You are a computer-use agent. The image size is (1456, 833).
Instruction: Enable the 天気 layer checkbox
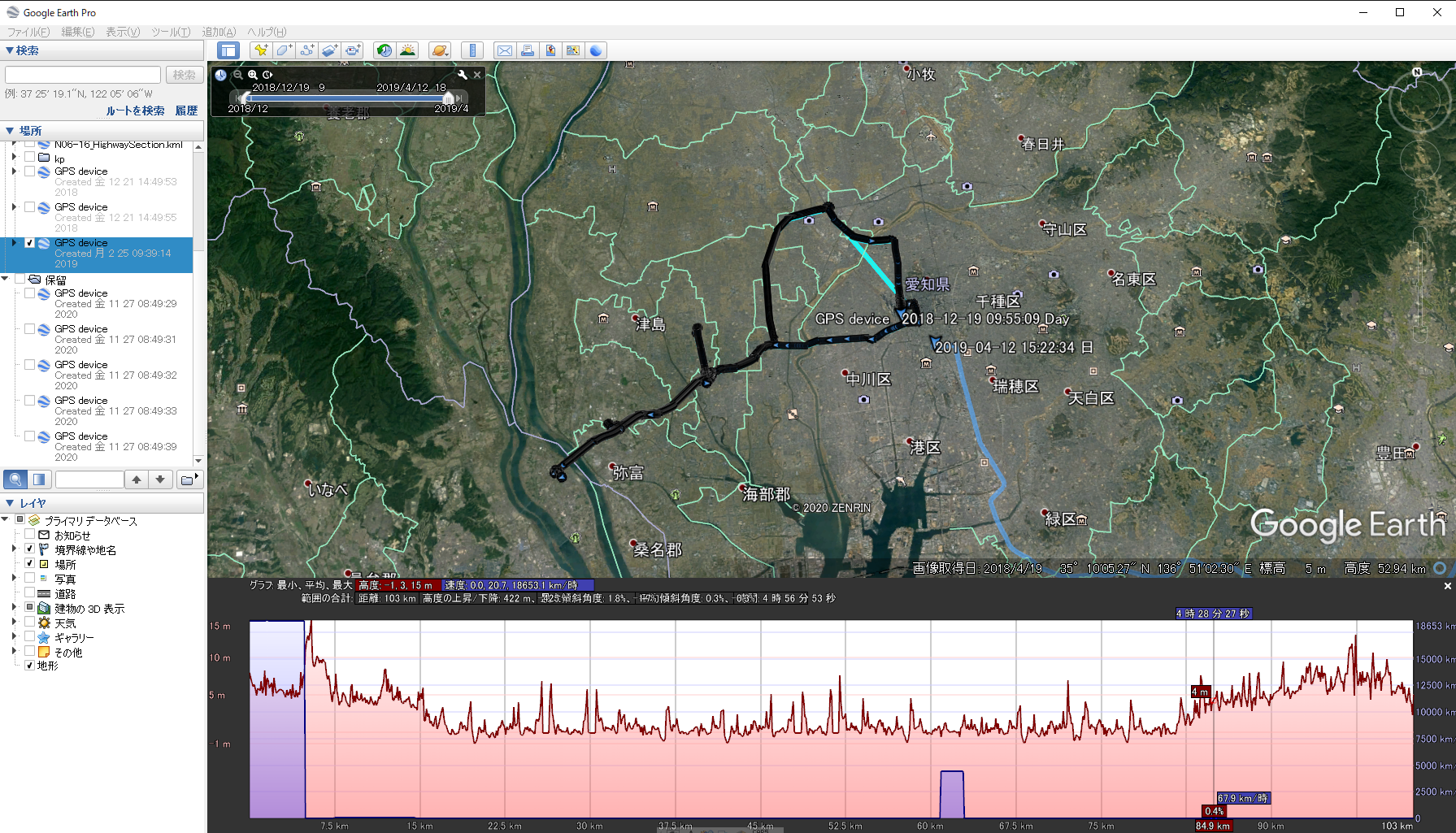30,623
